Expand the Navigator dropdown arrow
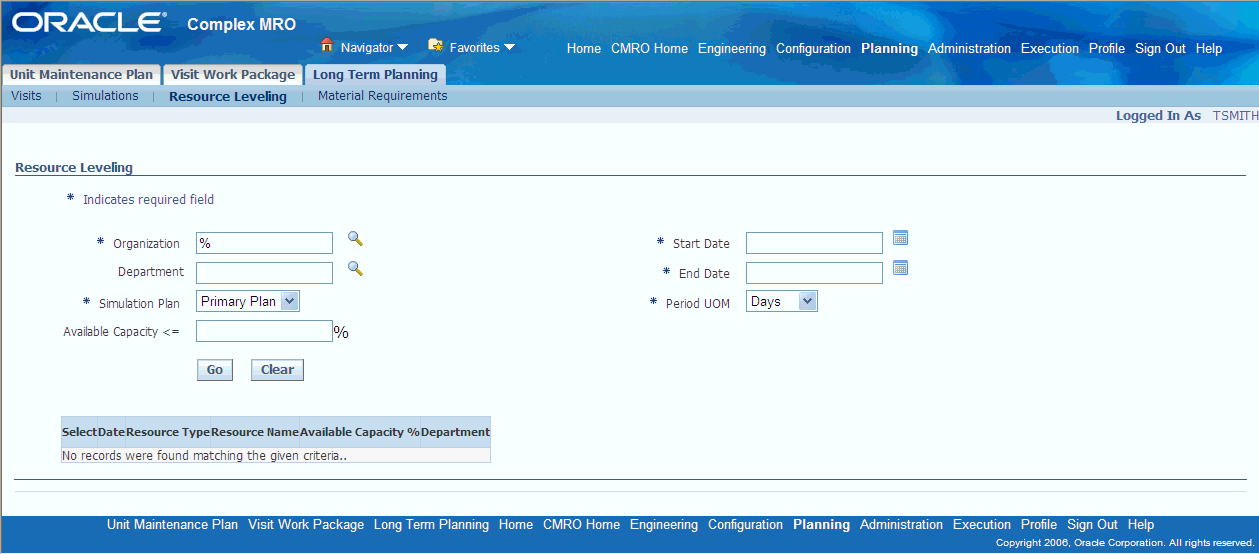1259x554 pixels. (x=402, y=47)
